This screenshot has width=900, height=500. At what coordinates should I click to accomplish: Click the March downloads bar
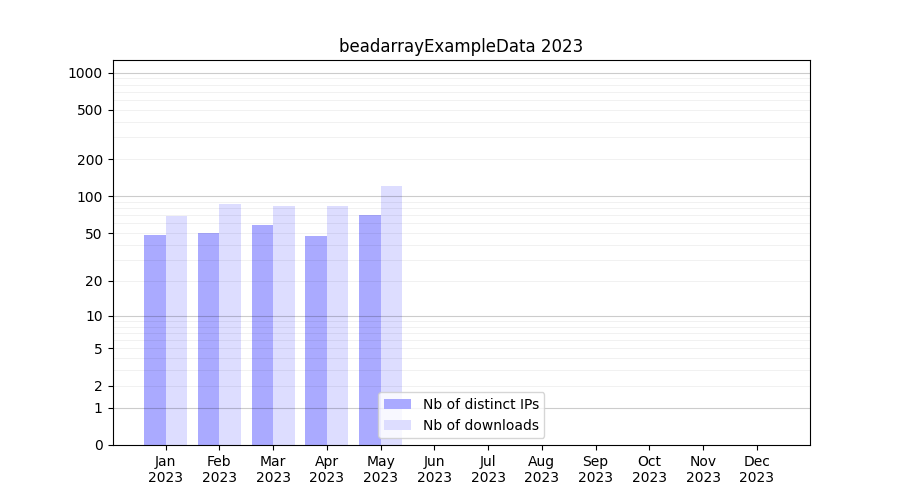284,326
